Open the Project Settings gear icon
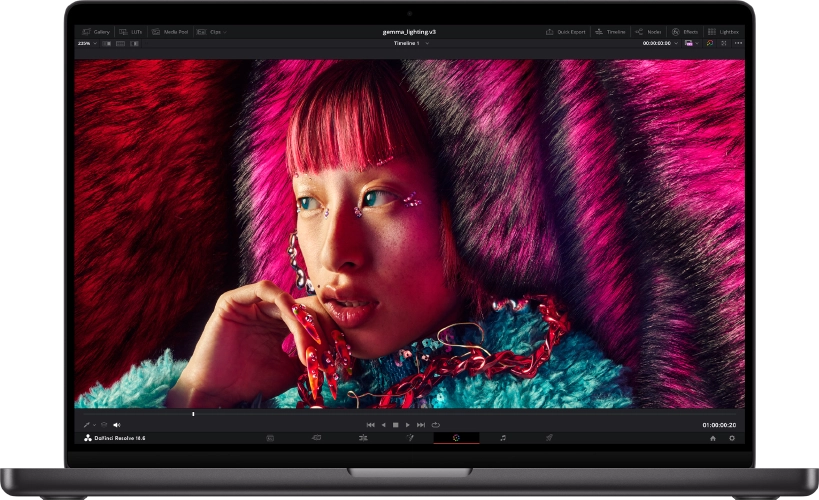The image size is (819, 500). coord(731,438)
